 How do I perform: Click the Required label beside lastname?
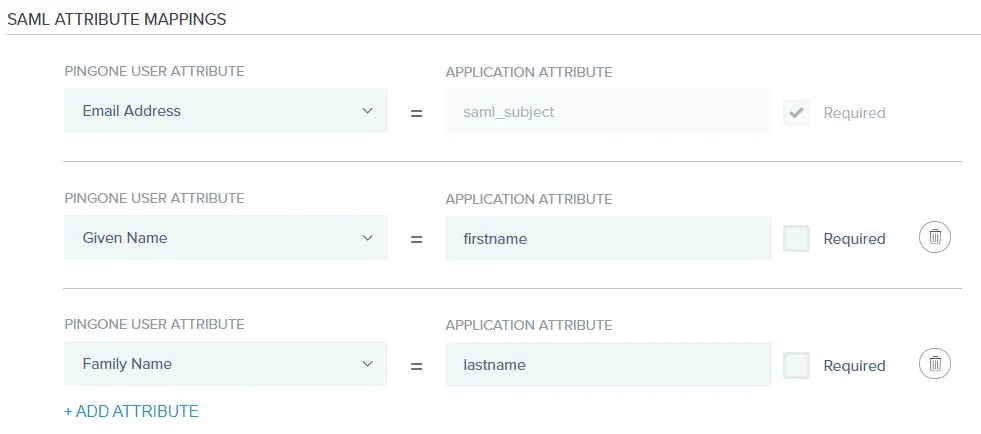pyautogui.click(x=854, y=366)
